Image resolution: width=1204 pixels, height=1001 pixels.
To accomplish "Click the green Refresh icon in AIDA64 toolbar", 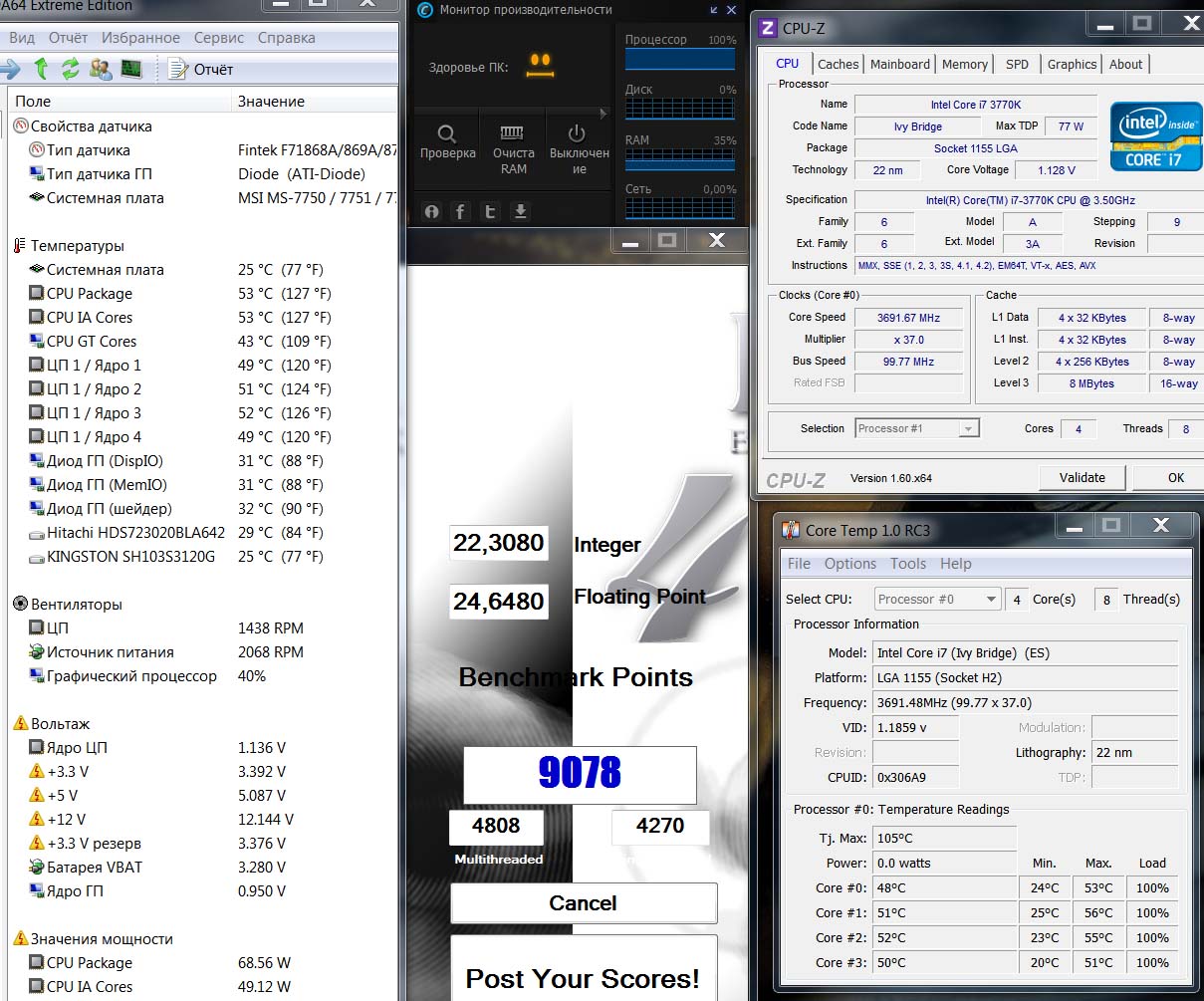I will [x=70, y=69].
